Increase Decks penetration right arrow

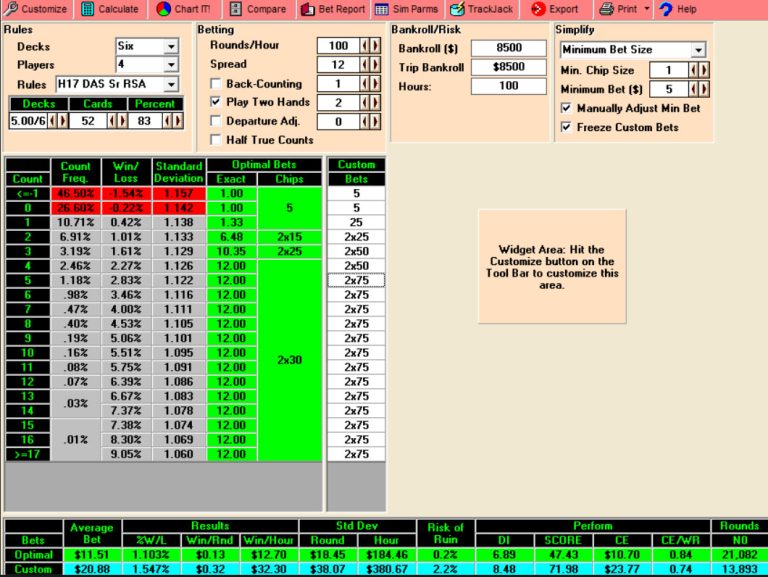pyautogui.click(x=63, y=120)
